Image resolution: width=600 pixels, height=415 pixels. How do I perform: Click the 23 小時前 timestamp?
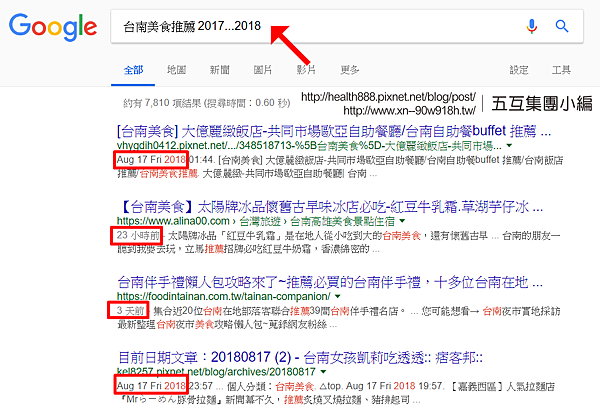[x=138, y=235]
